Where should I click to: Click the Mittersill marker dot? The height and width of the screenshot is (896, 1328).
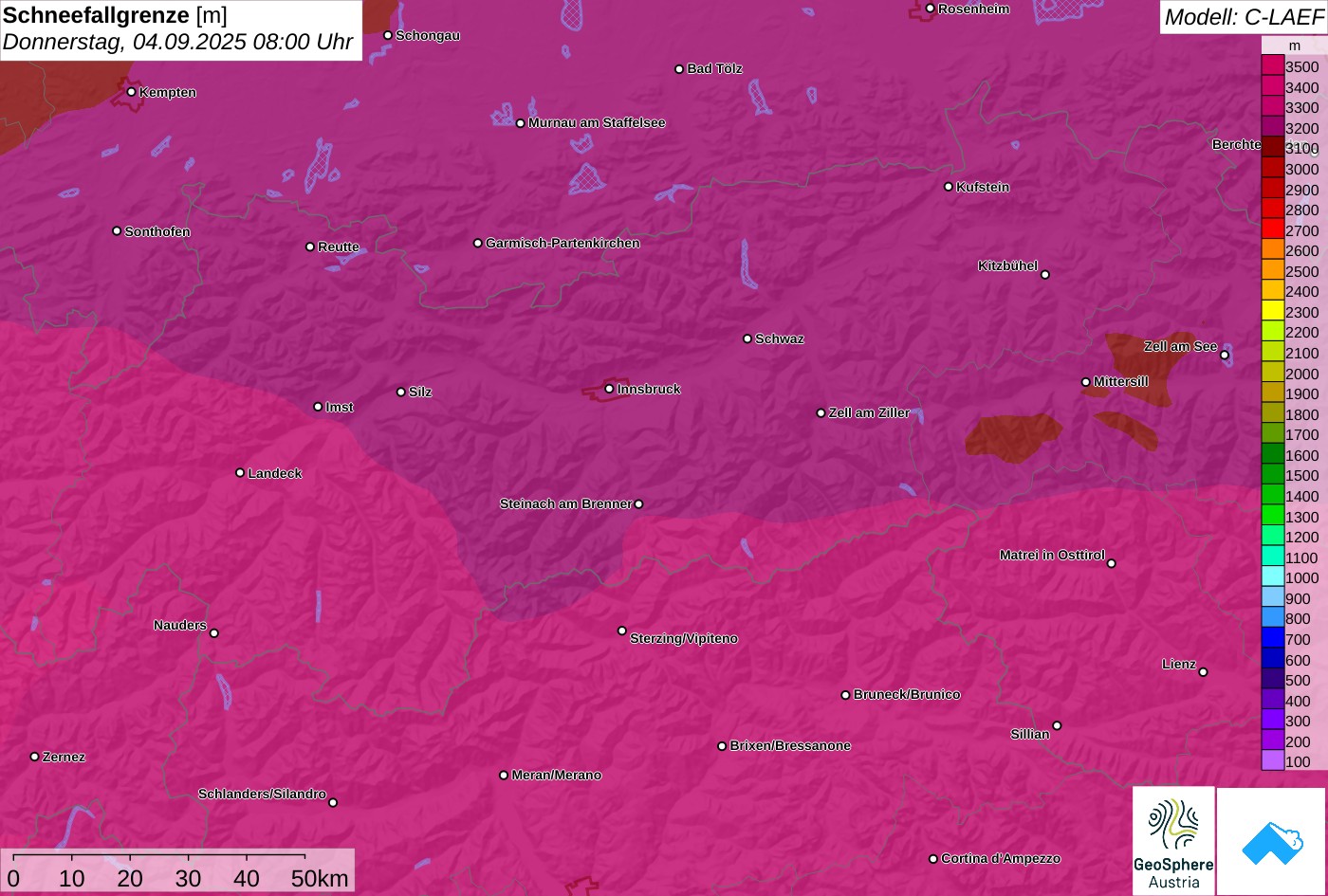(1086, 382)
